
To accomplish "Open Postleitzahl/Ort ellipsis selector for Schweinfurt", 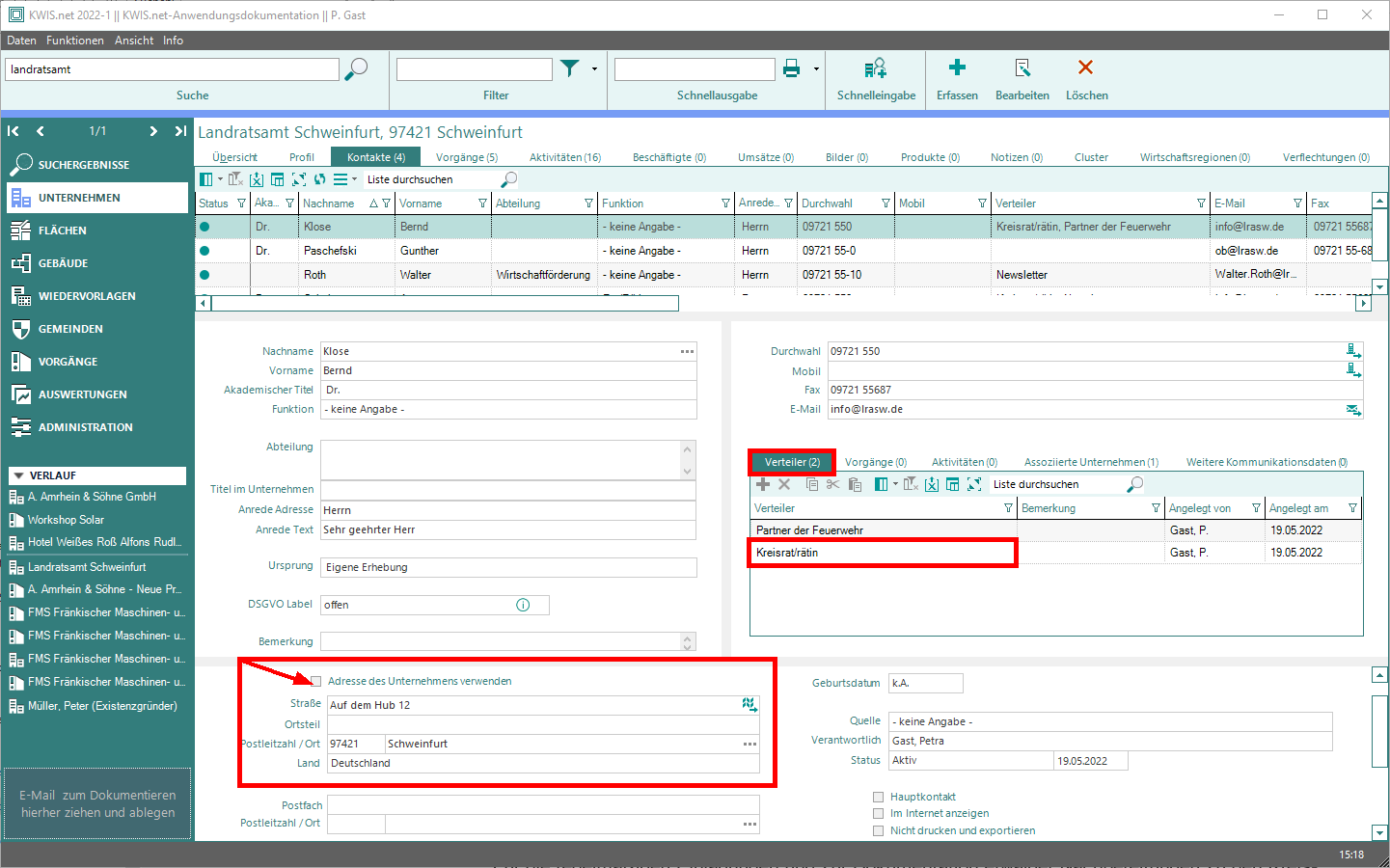I will (750, 744).
